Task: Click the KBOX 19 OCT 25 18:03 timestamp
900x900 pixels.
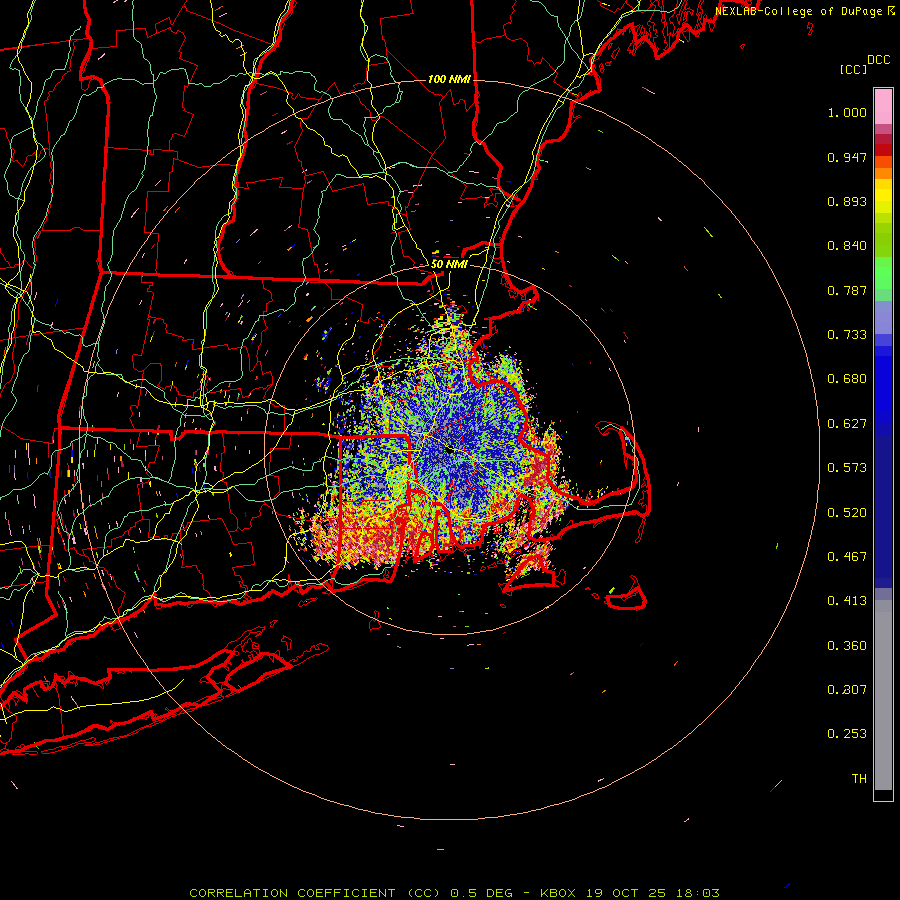Action: coord(630,893)
